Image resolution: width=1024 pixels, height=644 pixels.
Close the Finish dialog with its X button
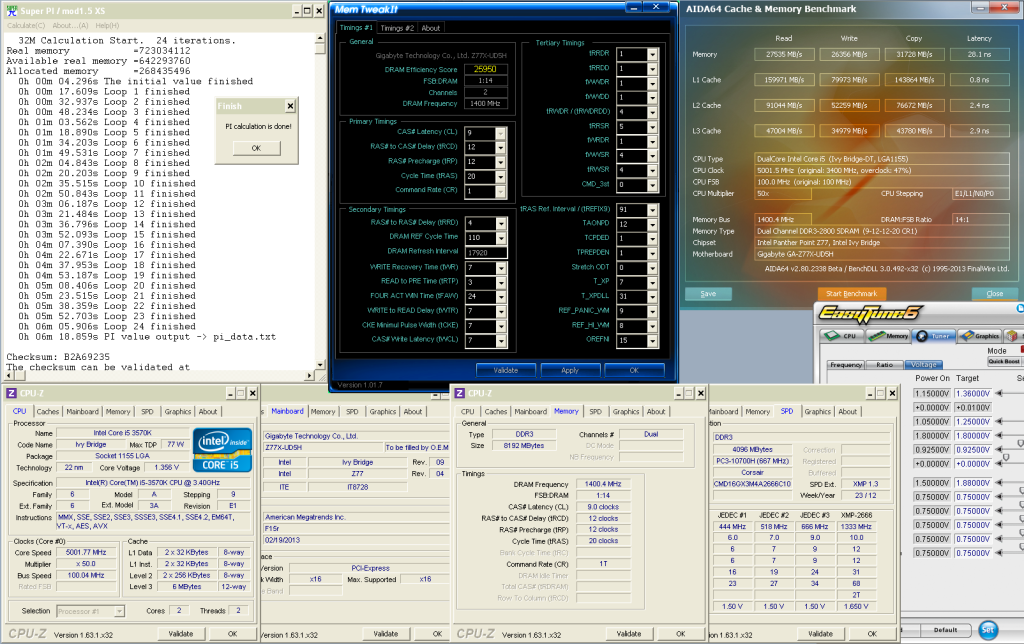291,106
